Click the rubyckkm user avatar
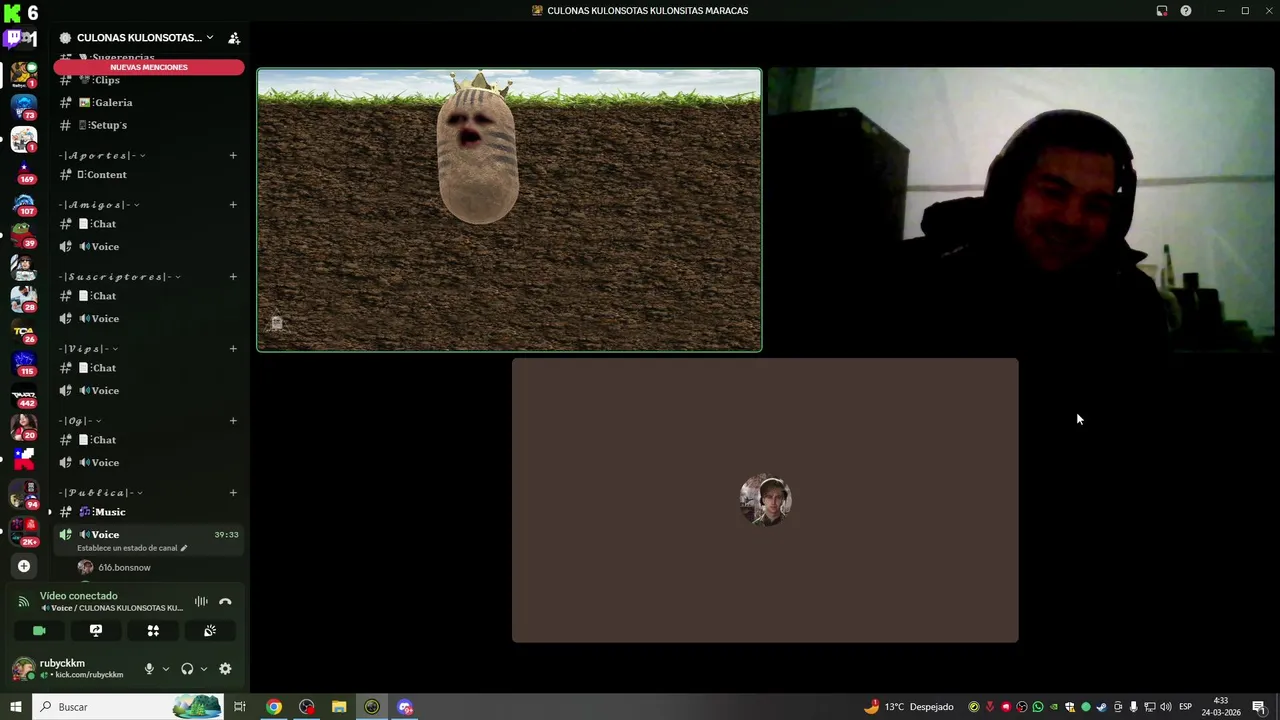 point(23,669)
